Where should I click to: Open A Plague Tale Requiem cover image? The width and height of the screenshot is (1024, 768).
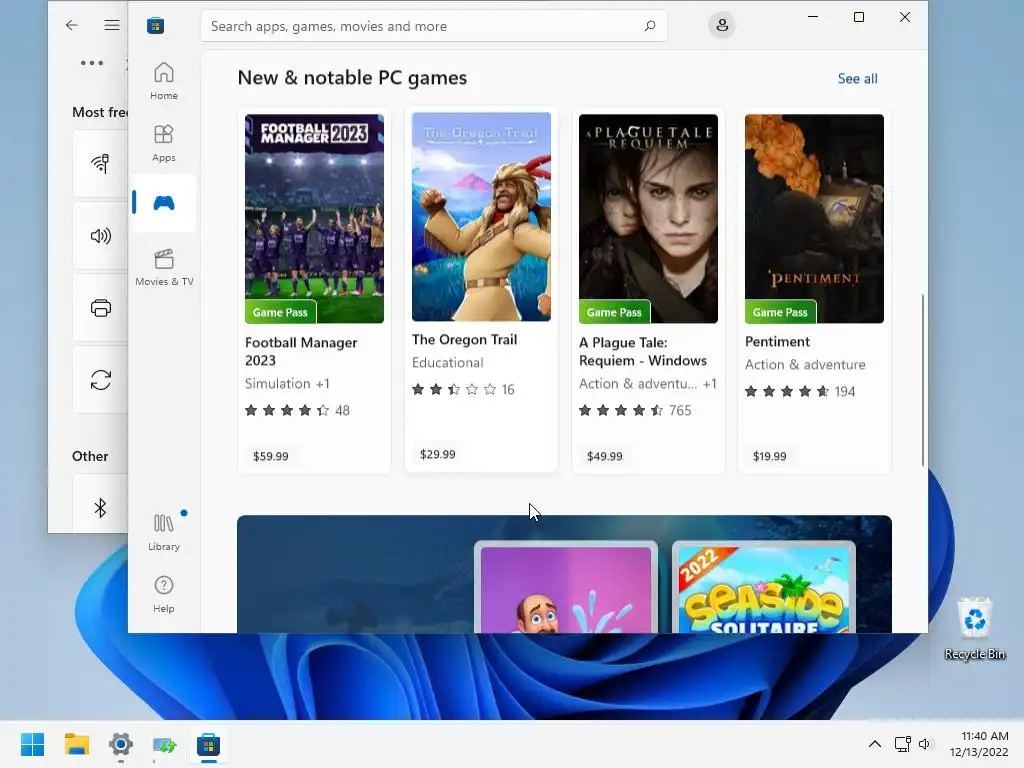[648, 218]
